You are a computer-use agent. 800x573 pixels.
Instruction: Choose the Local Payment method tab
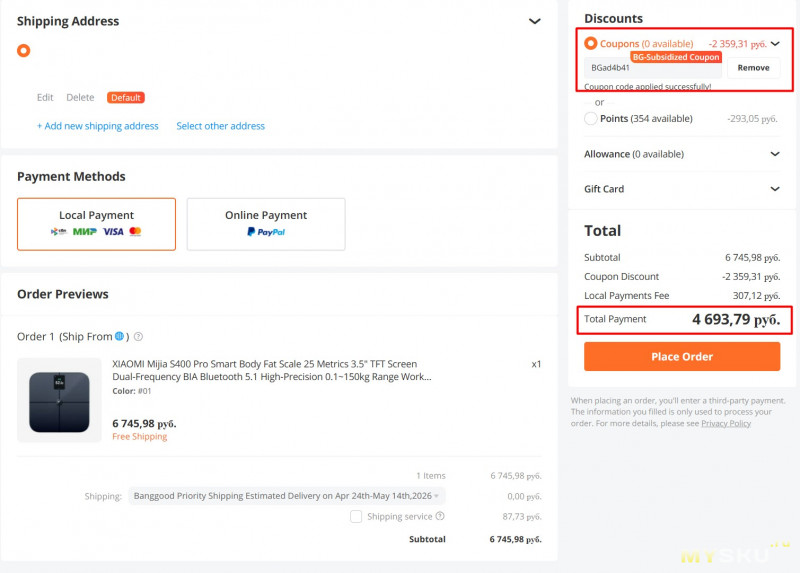click(x=96, y=223)
